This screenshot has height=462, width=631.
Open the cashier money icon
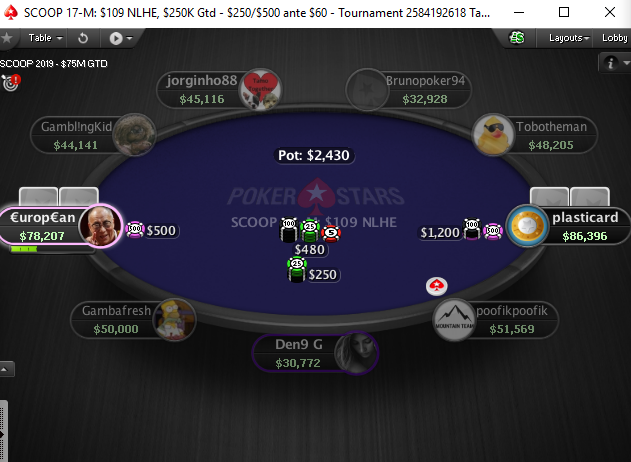[517, 38]
